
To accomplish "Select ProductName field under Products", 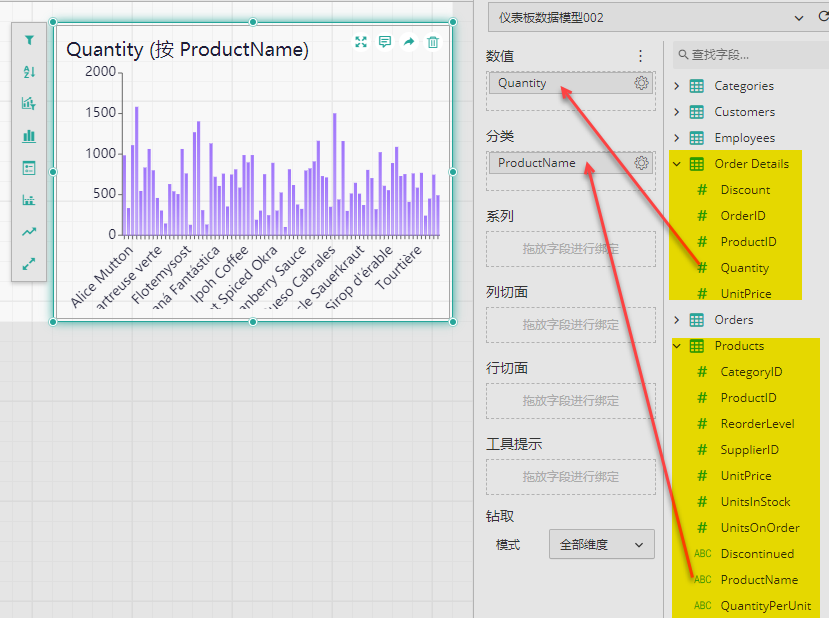I will click(759, 579).
